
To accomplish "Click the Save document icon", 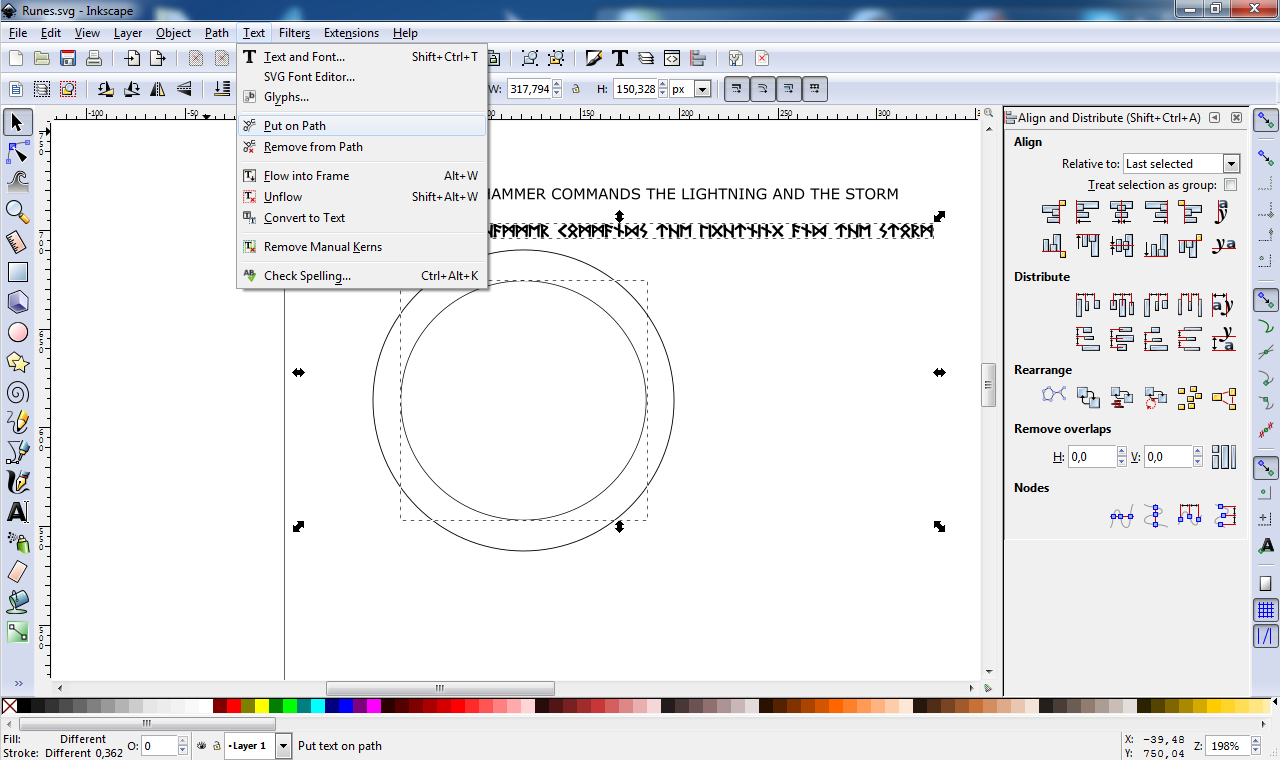I will [68, 58].
